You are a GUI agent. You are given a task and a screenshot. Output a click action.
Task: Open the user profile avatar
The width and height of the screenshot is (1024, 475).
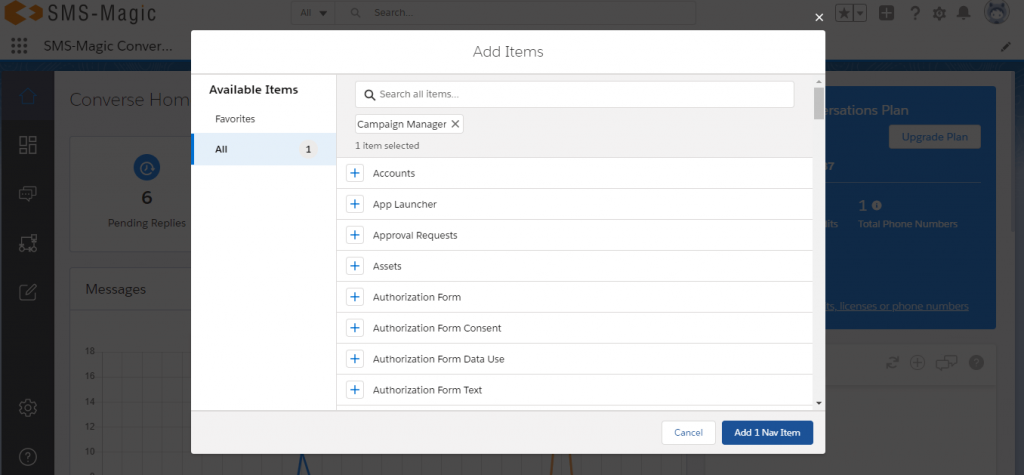coord(997,12)
